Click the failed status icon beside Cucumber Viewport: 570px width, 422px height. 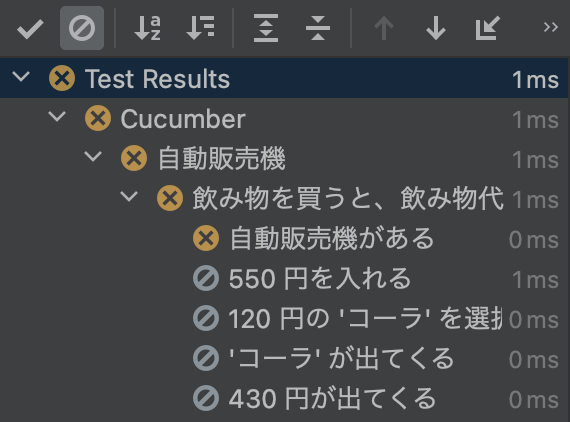[x=98, y=118]
